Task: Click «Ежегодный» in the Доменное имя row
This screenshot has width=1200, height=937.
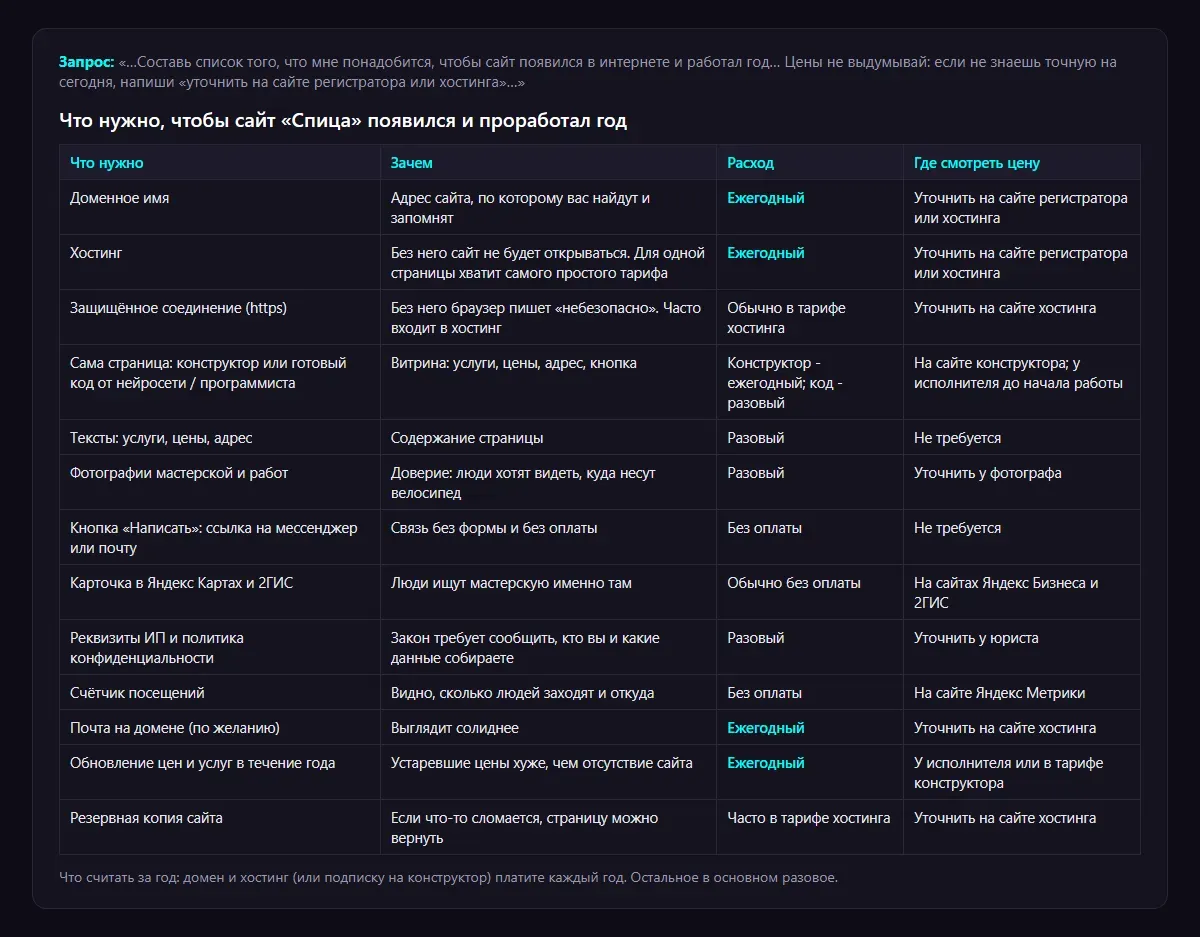Action: tap(766, 198)
